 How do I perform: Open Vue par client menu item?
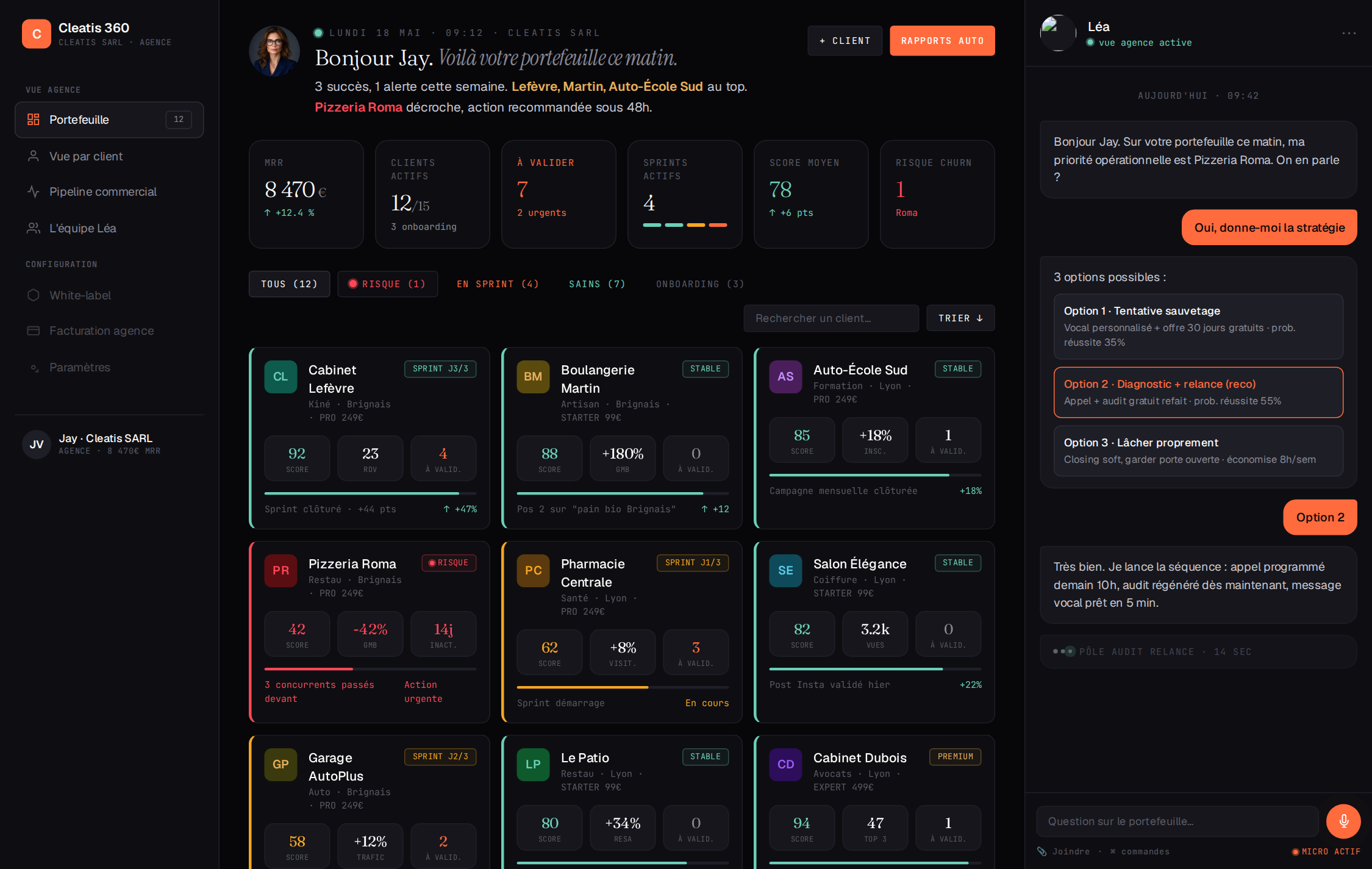[x=109, y=156]
